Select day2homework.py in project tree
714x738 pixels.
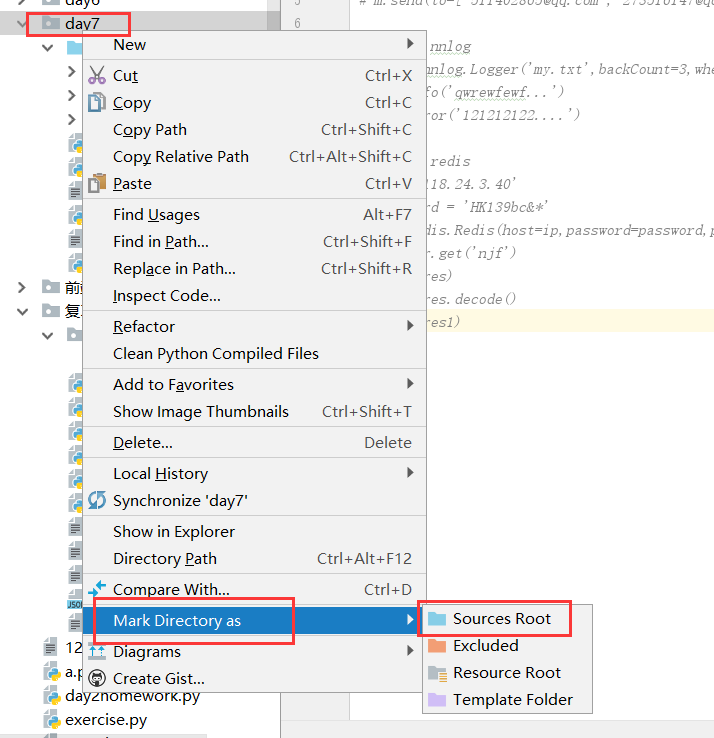[132, 696]
